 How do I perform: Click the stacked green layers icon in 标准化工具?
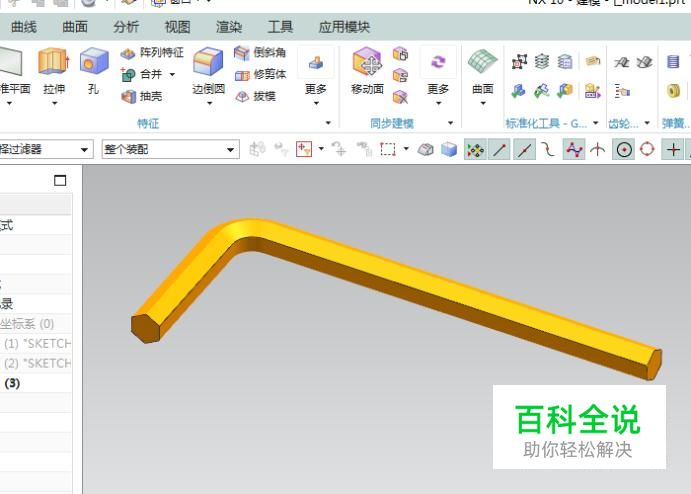(x=542, y=62)
